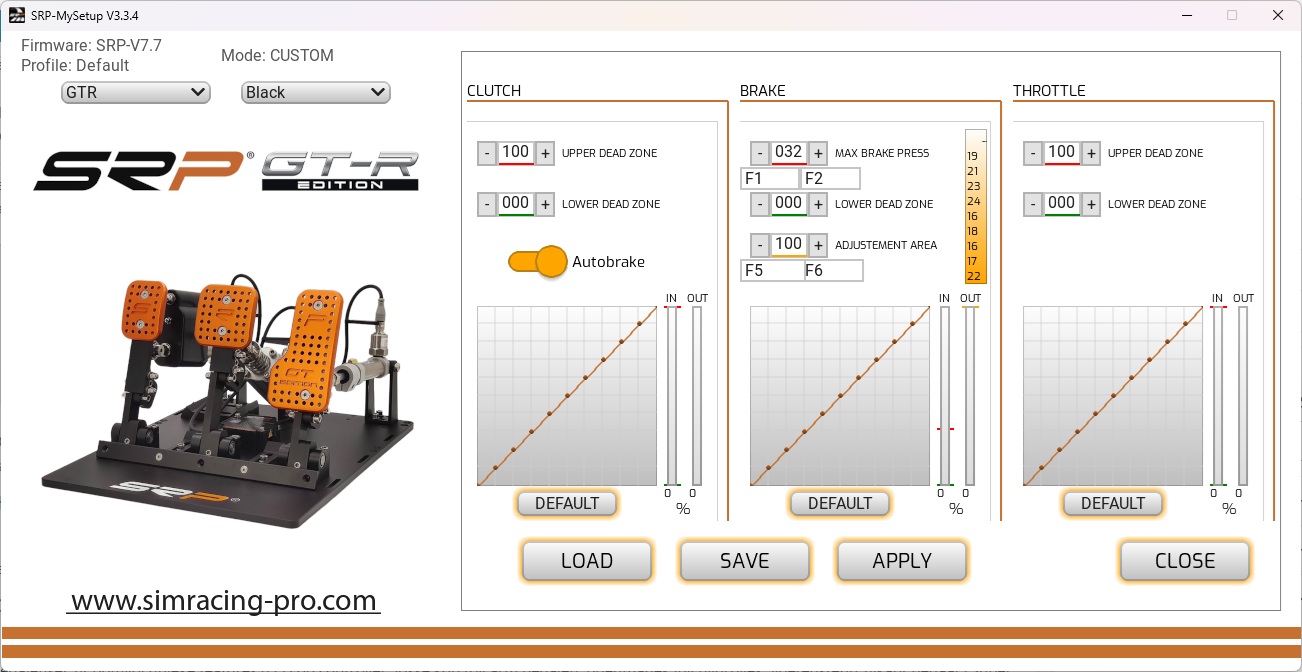Click the F1 brake input field
This screenshot has width=1302, height=672.
click(x=769, y=179)
